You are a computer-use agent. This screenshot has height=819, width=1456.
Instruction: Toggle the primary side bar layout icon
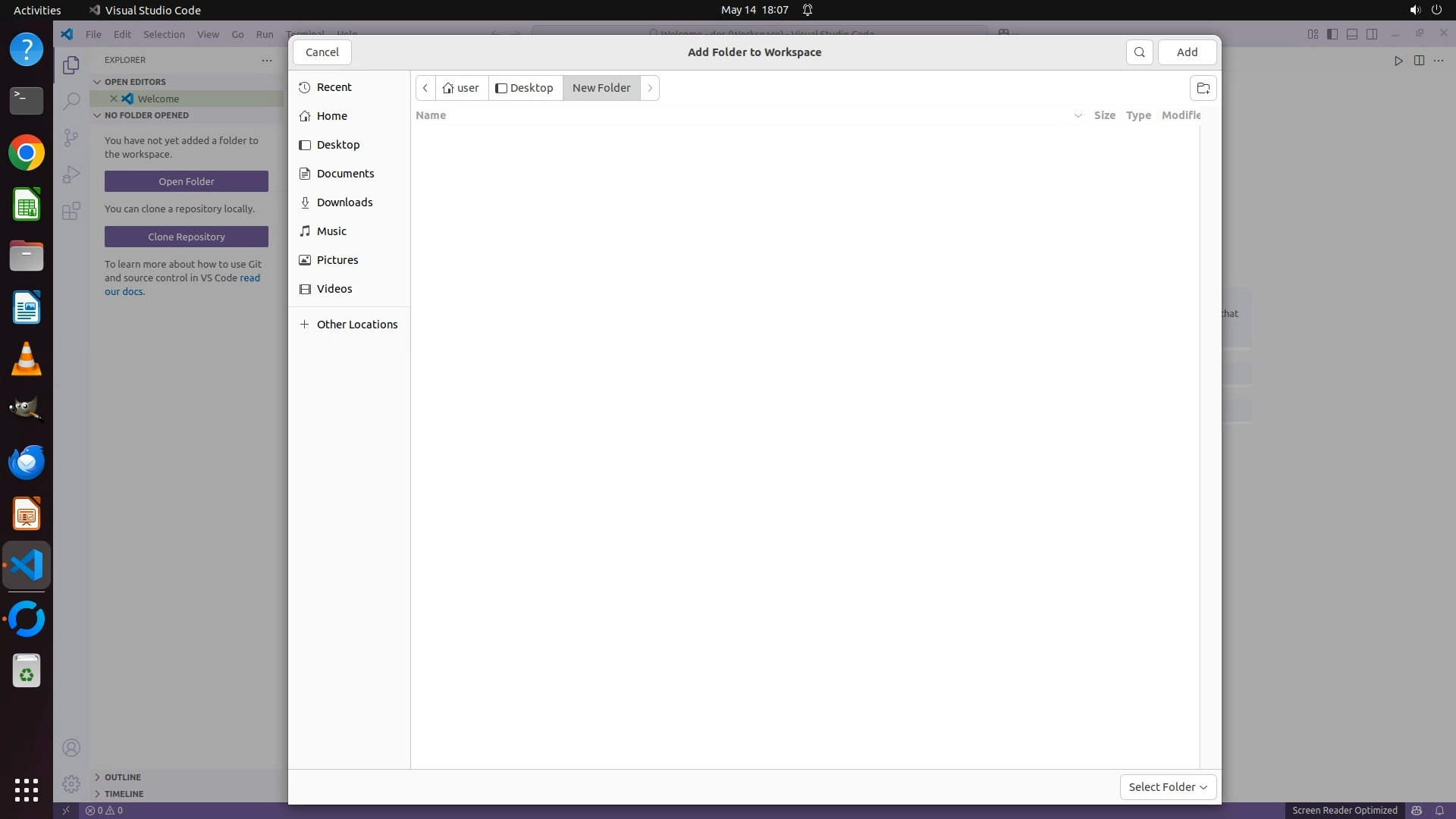[1332, 34]
